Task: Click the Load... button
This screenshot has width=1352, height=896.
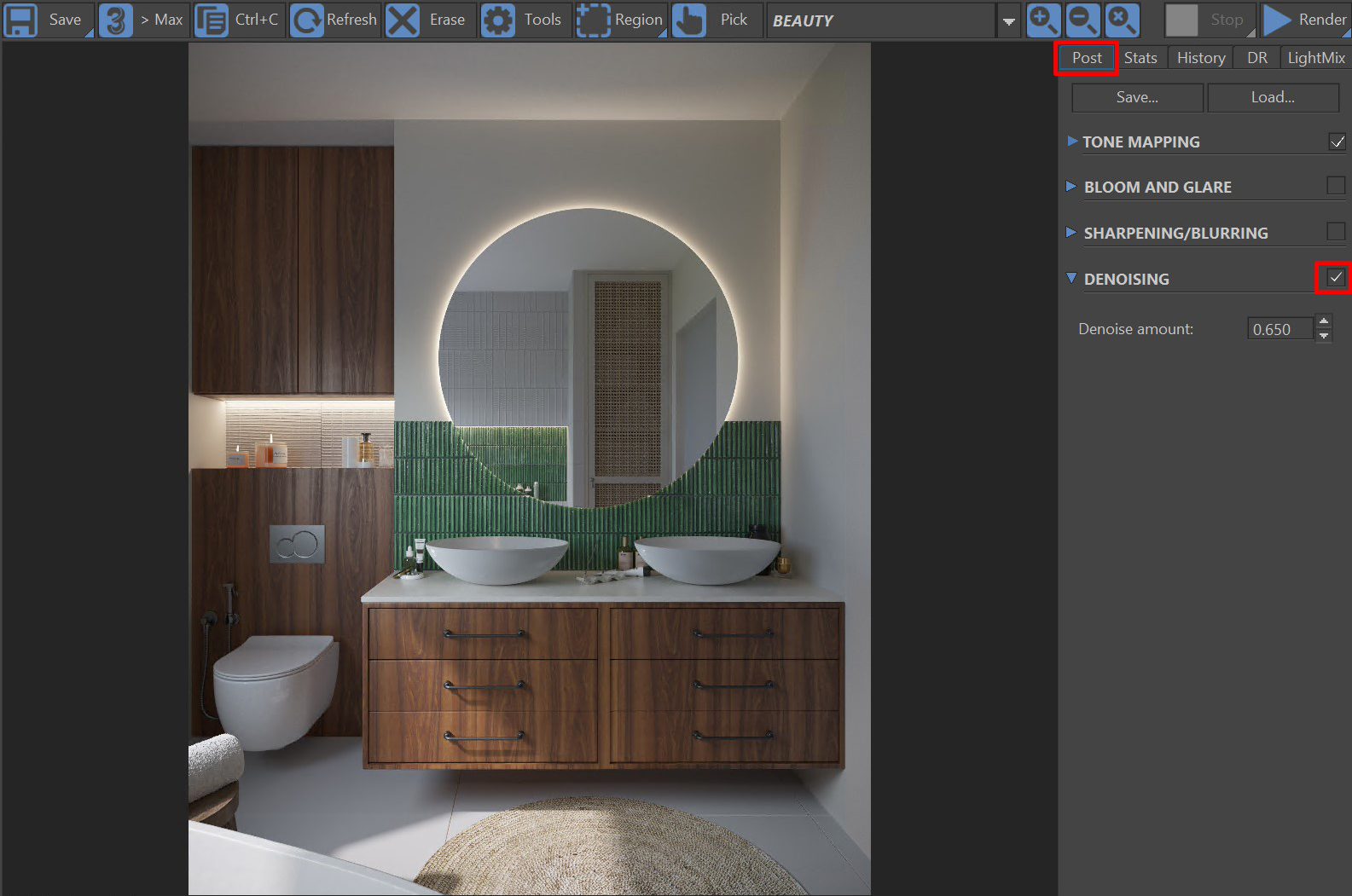Action: coord(1273,97)
